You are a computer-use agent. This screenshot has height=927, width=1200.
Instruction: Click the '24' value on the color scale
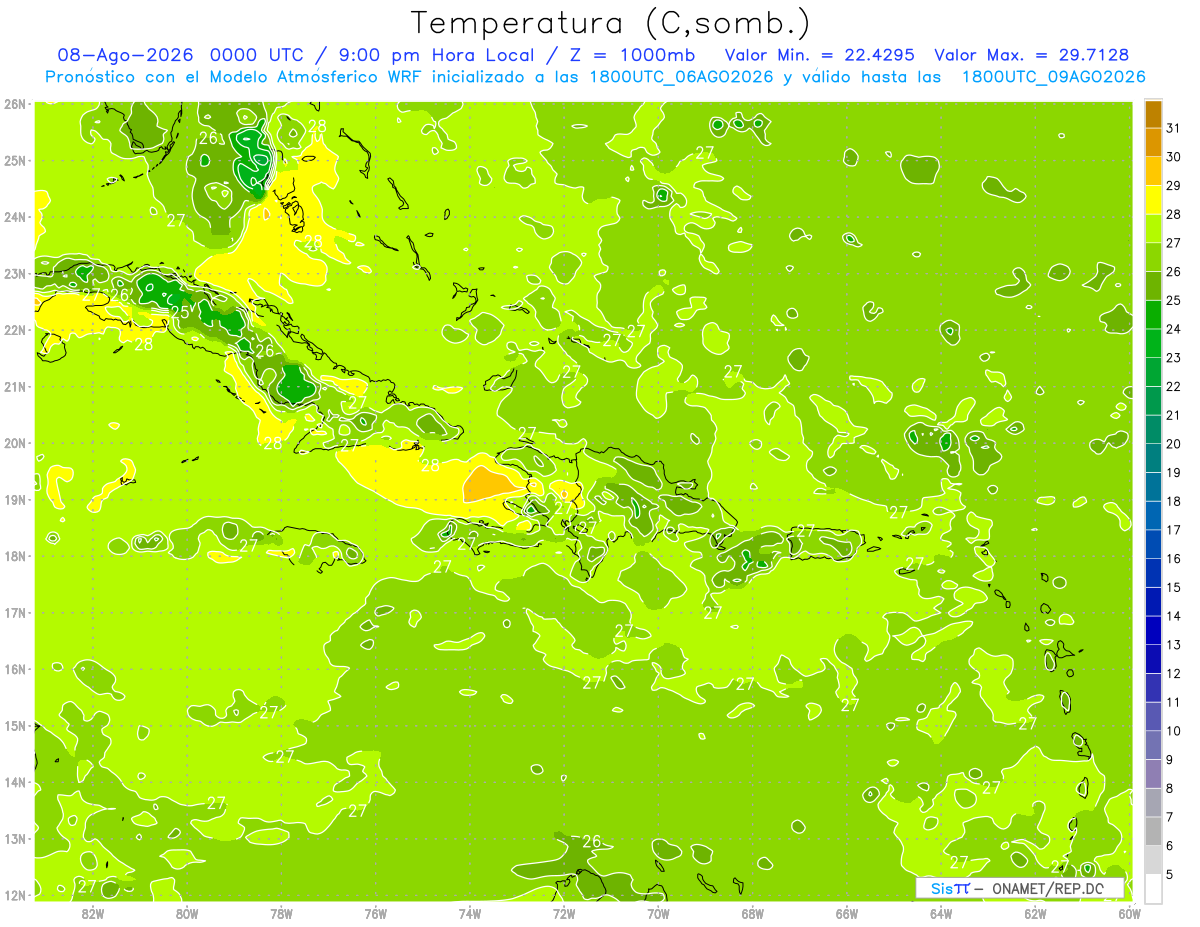pyautogui.click(x=1174, y=329)
